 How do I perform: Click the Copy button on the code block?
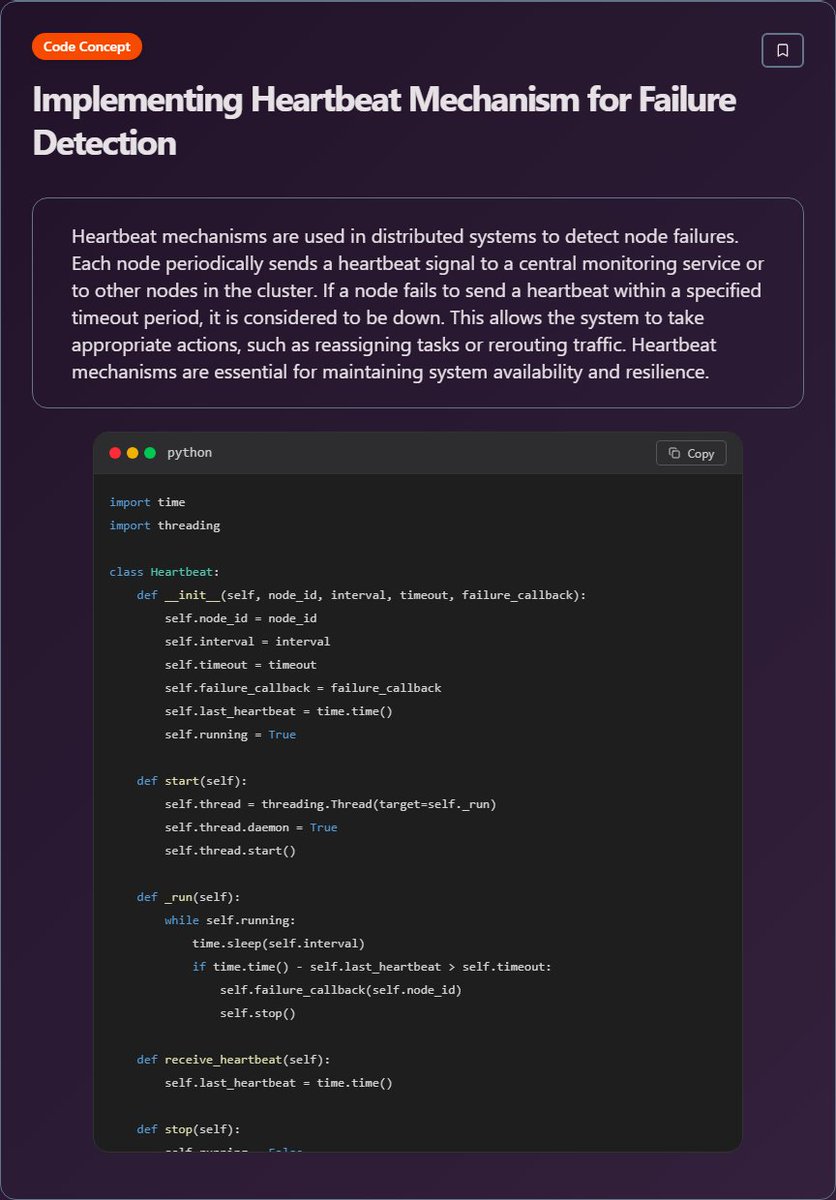691,453
